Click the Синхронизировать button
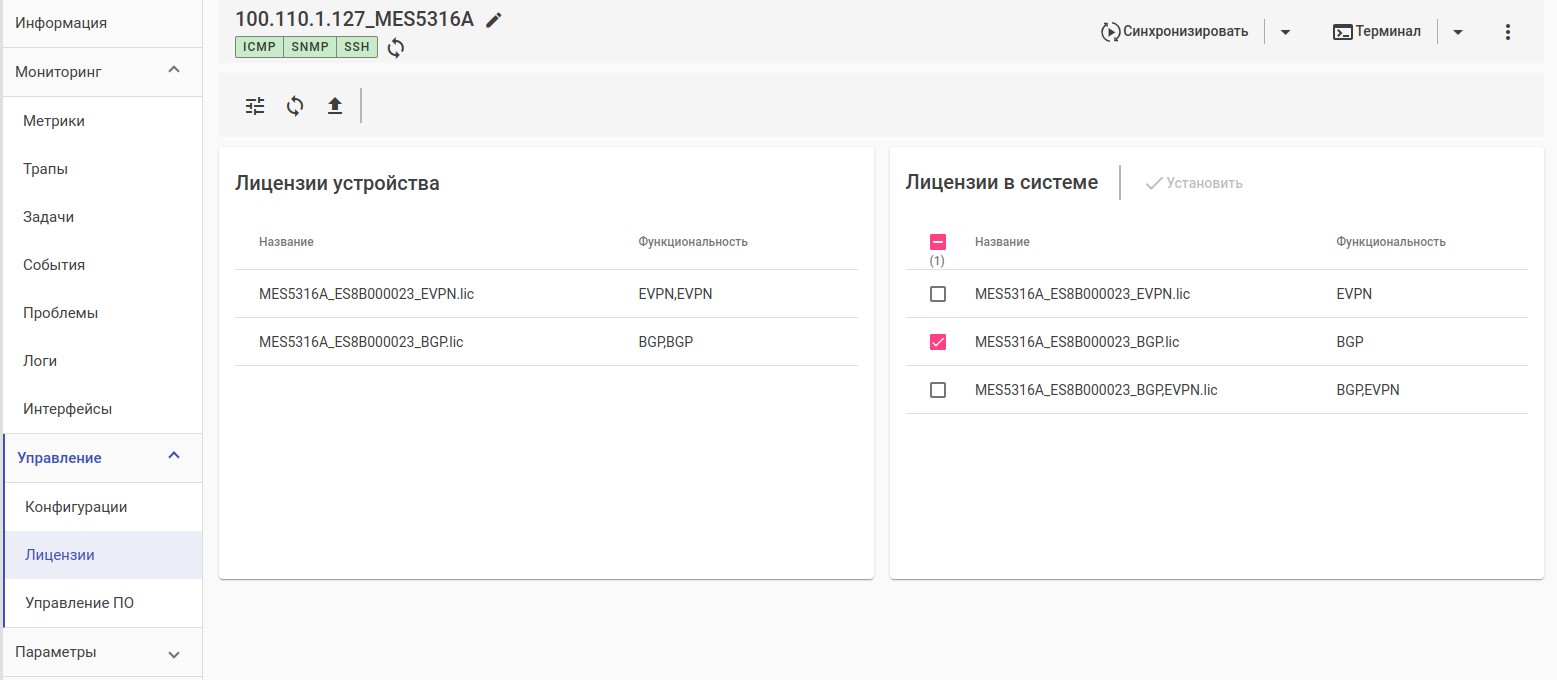Viewport: 1557px width, 680px height. coord(1175,32)
